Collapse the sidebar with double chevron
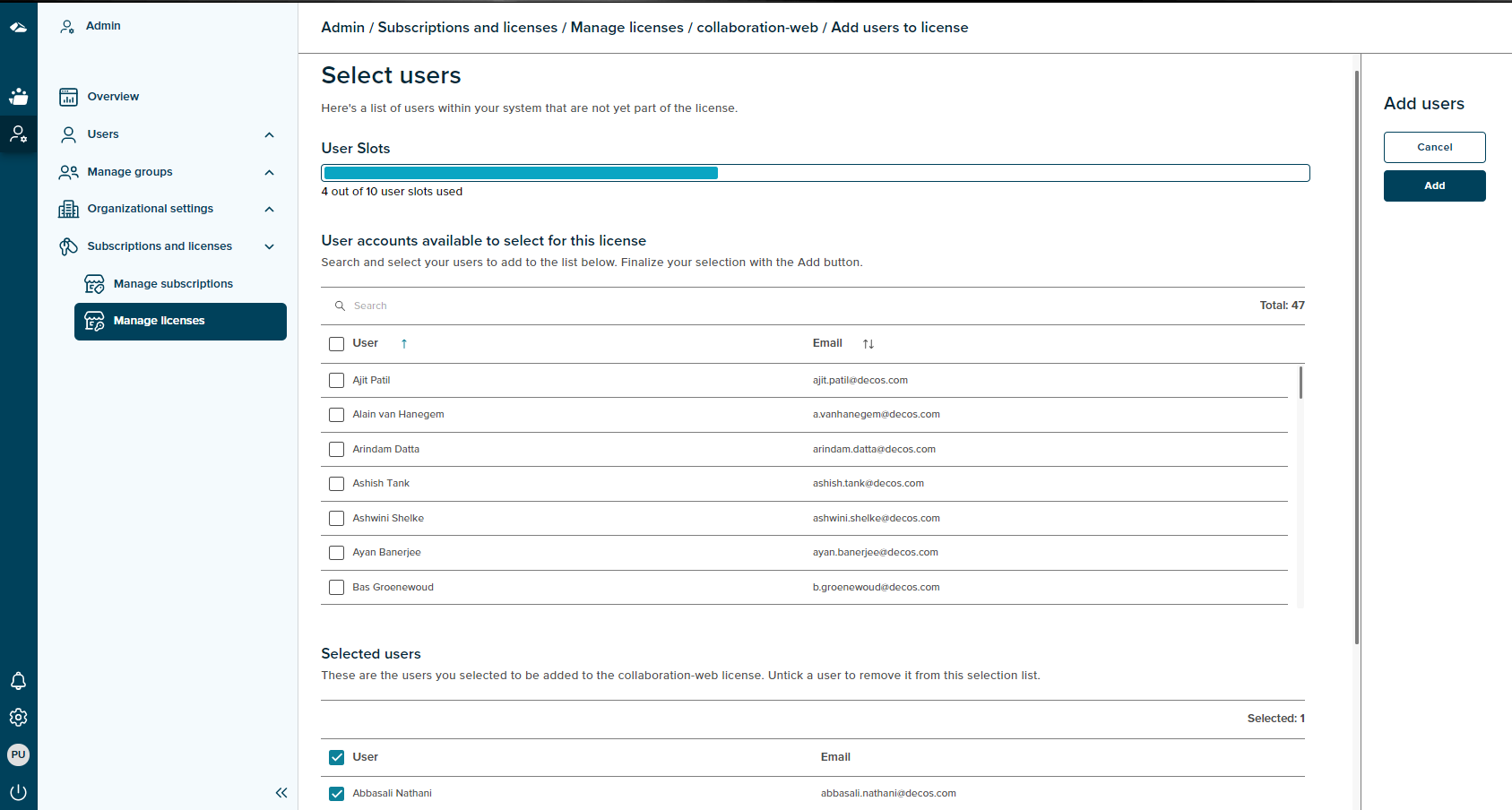 281,793
